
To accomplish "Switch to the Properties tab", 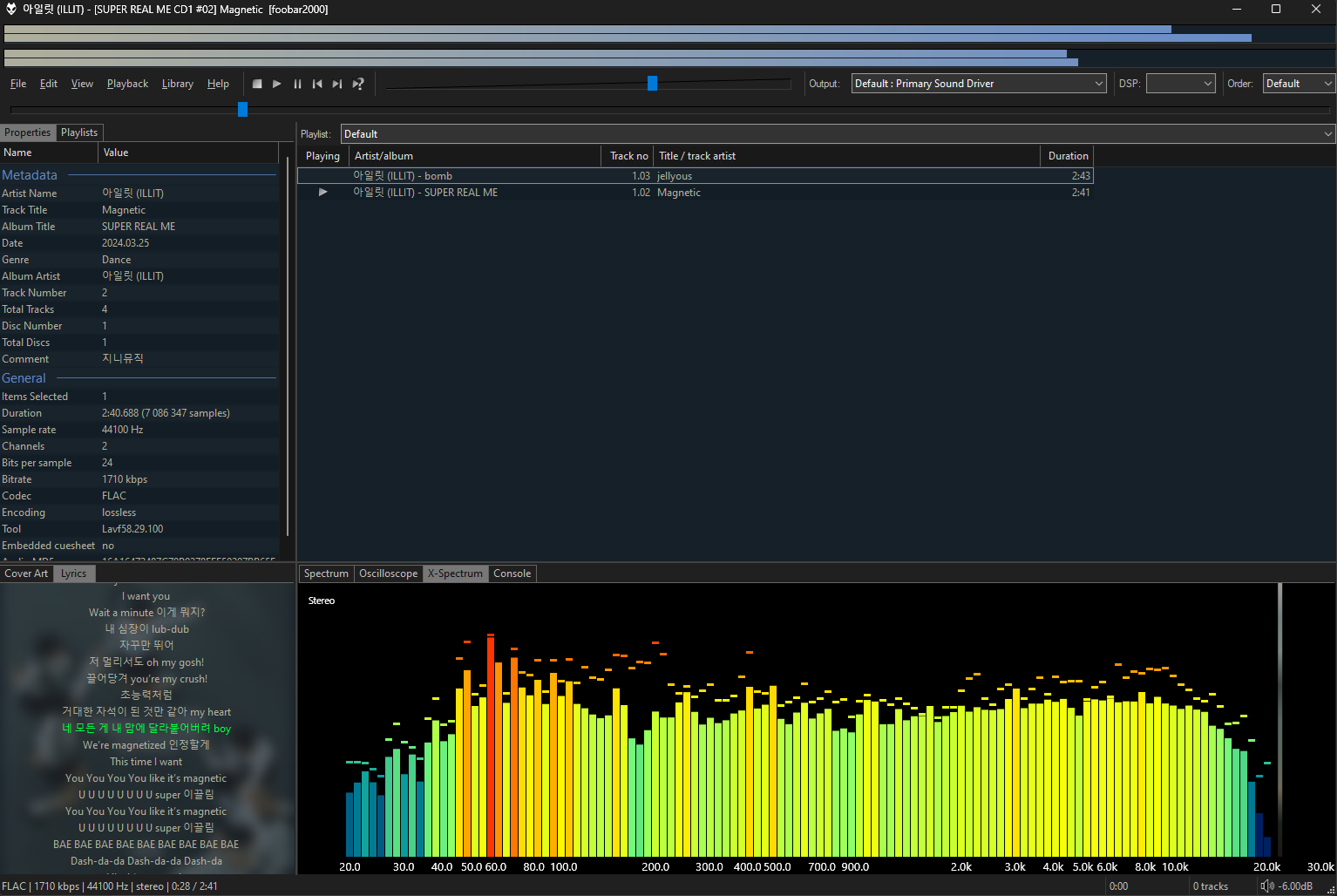I will point(28,132).
